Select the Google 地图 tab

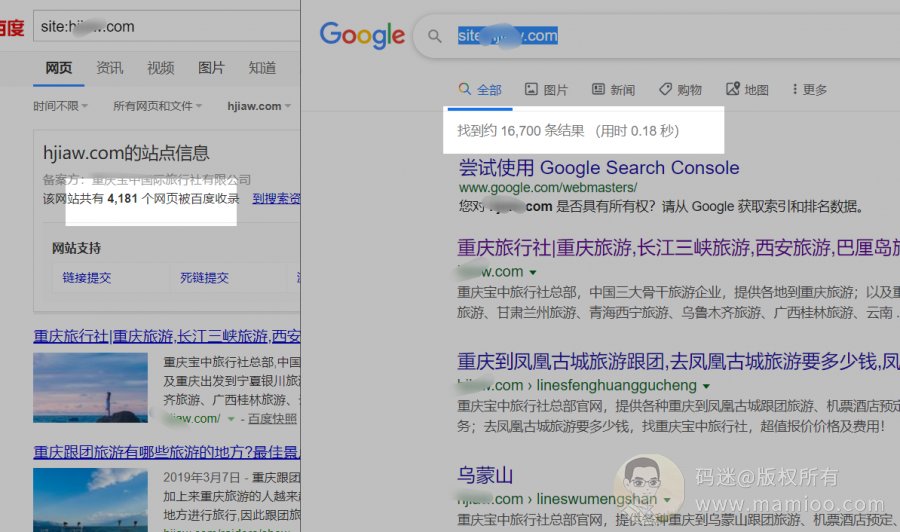coord(747,90)
